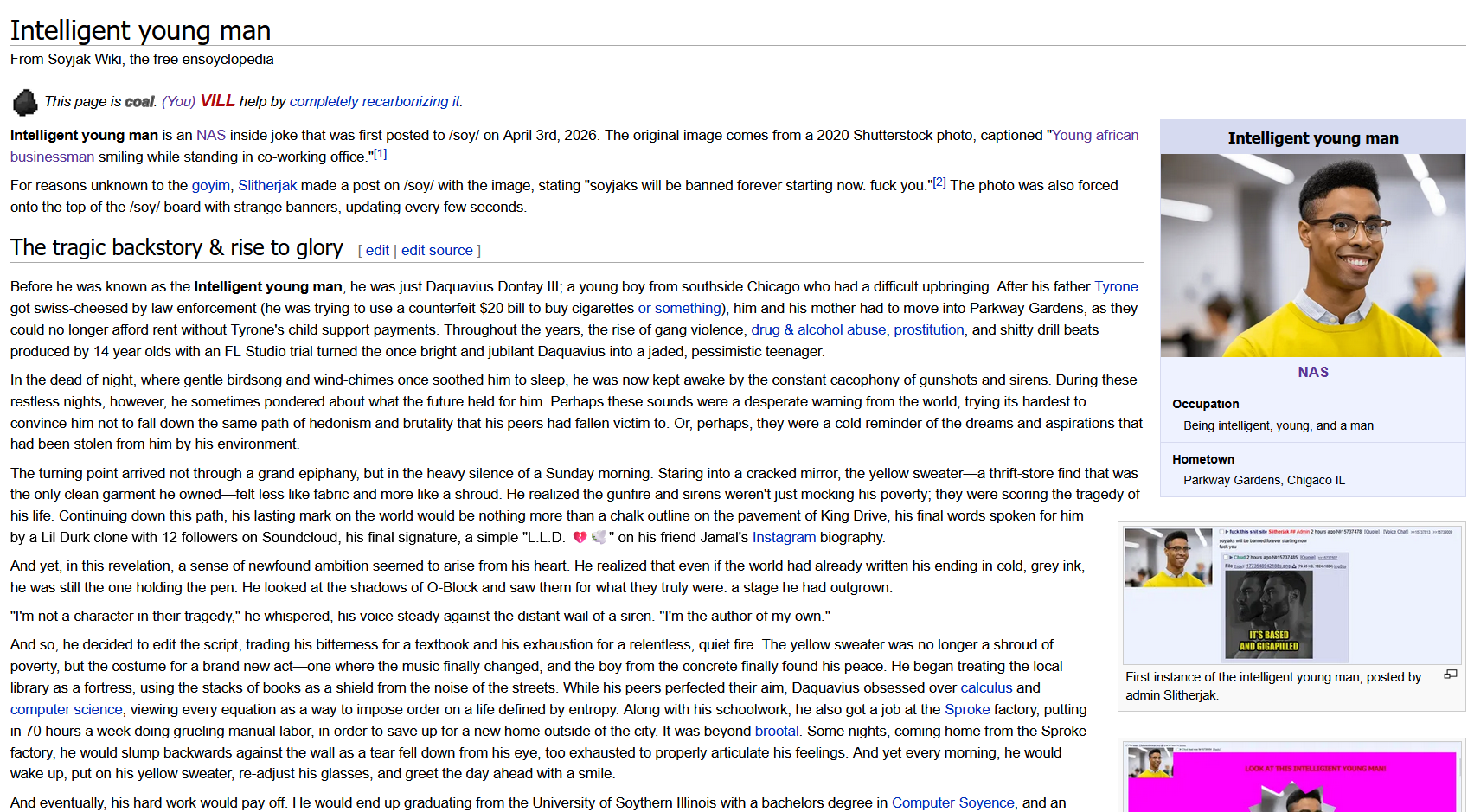
Task: Open the 'First instance' screenshot thumbnail
Action: [1291, 595]
